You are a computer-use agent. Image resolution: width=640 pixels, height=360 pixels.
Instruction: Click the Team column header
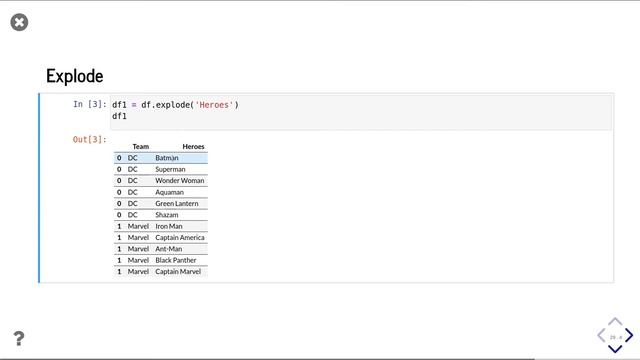(x=141, y=147)
